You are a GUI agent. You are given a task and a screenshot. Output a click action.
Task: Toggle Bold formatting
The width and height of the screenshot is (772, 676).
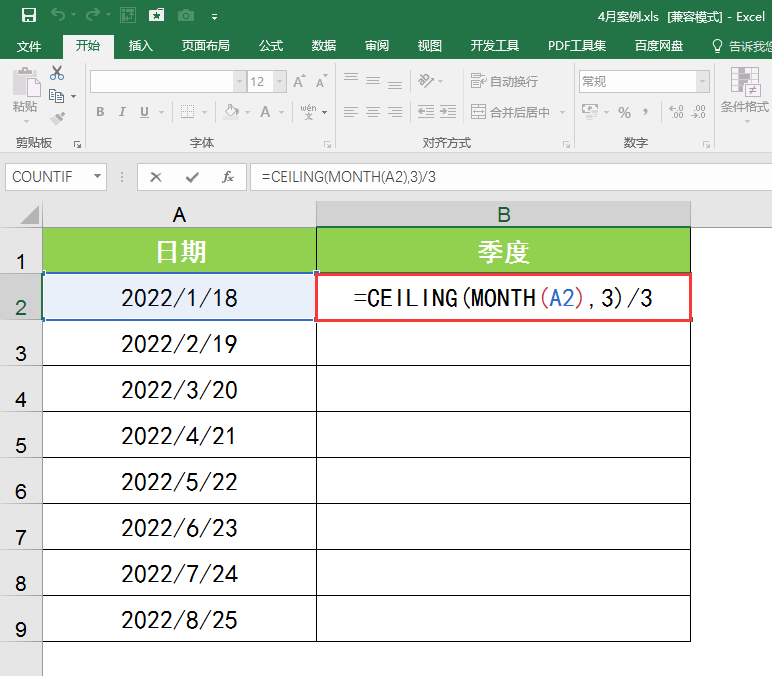coord(100,112)
